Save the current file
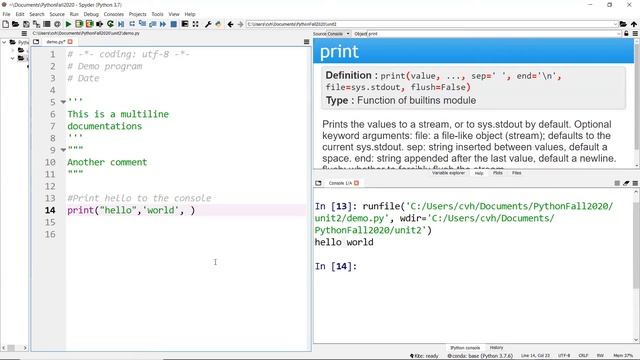This screenshot has width=640, height=360. [26, 24]
